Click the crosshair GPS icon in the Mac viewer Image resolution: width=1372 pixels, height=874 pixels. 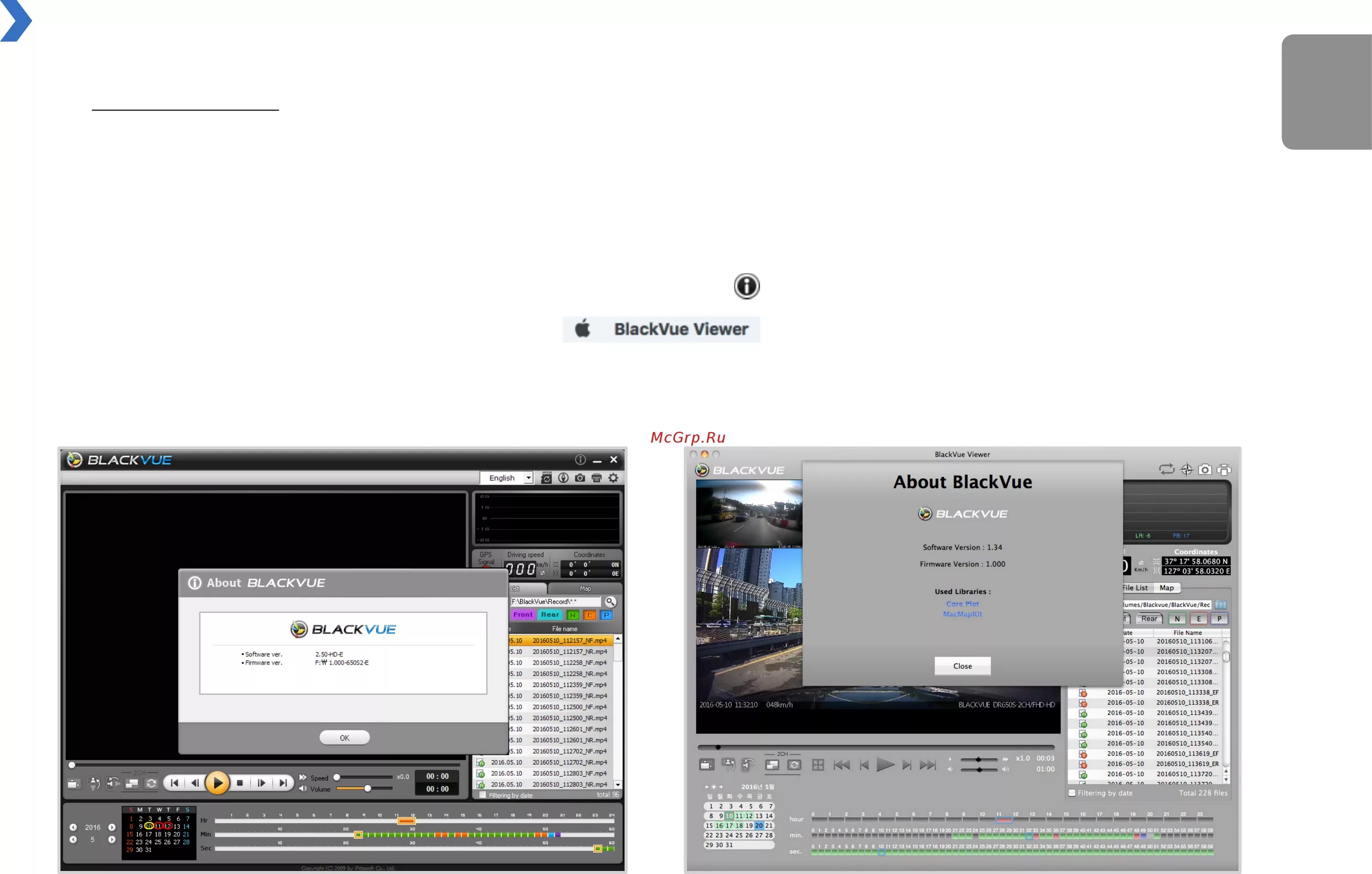pyautogui.click(x=1186, y=470)
